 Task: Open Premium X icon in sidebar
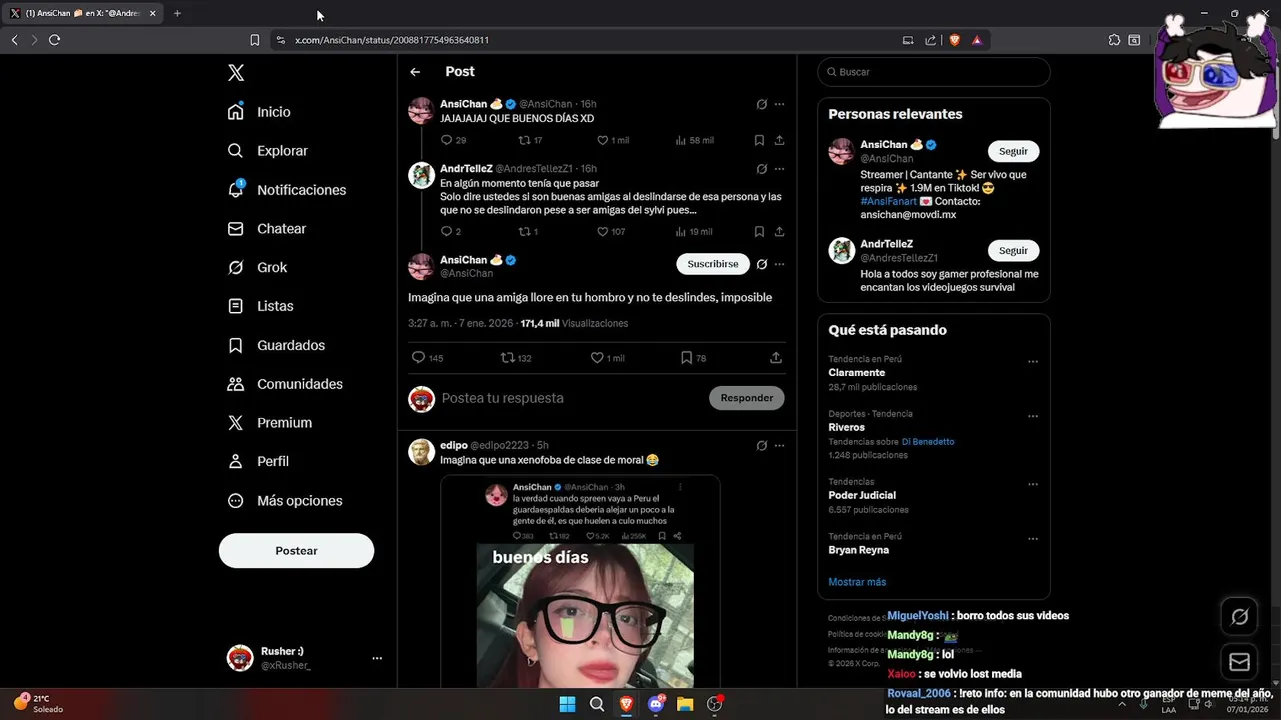click(x=236, y=423)
